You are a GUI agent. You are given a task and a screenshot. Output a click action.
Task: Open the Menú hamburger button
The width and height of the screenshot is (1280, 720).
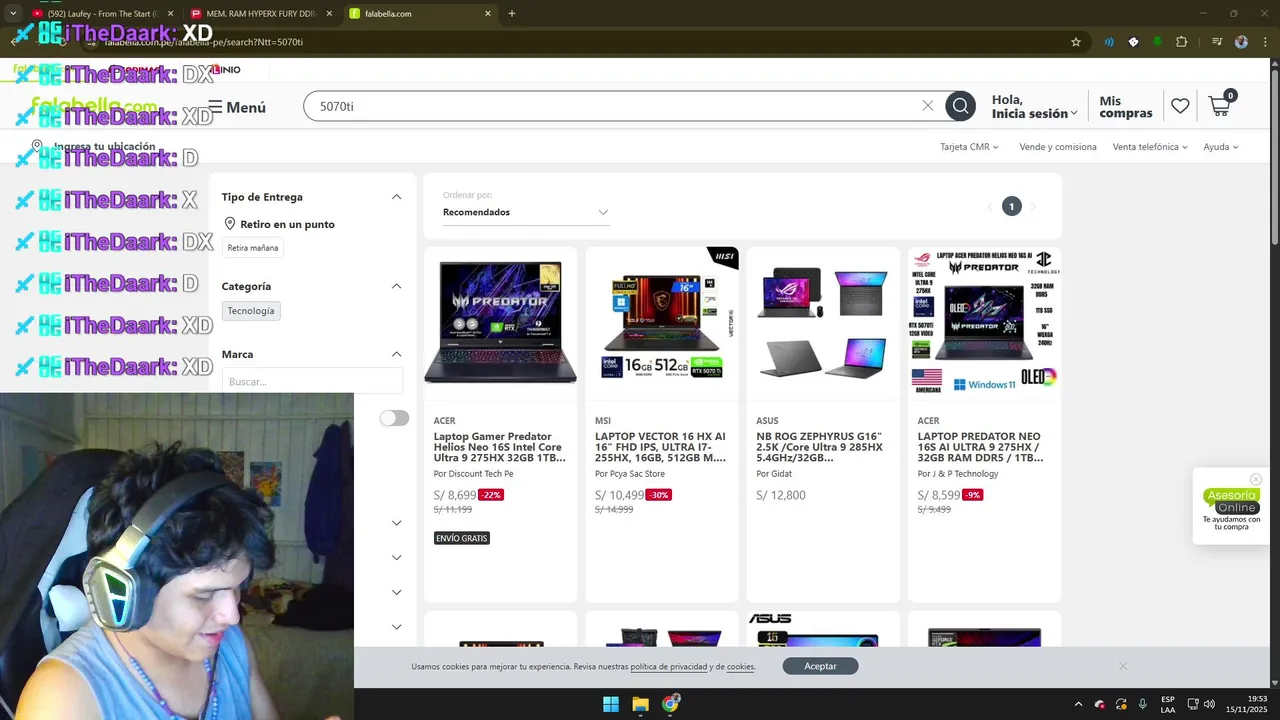tap(237, 107)
